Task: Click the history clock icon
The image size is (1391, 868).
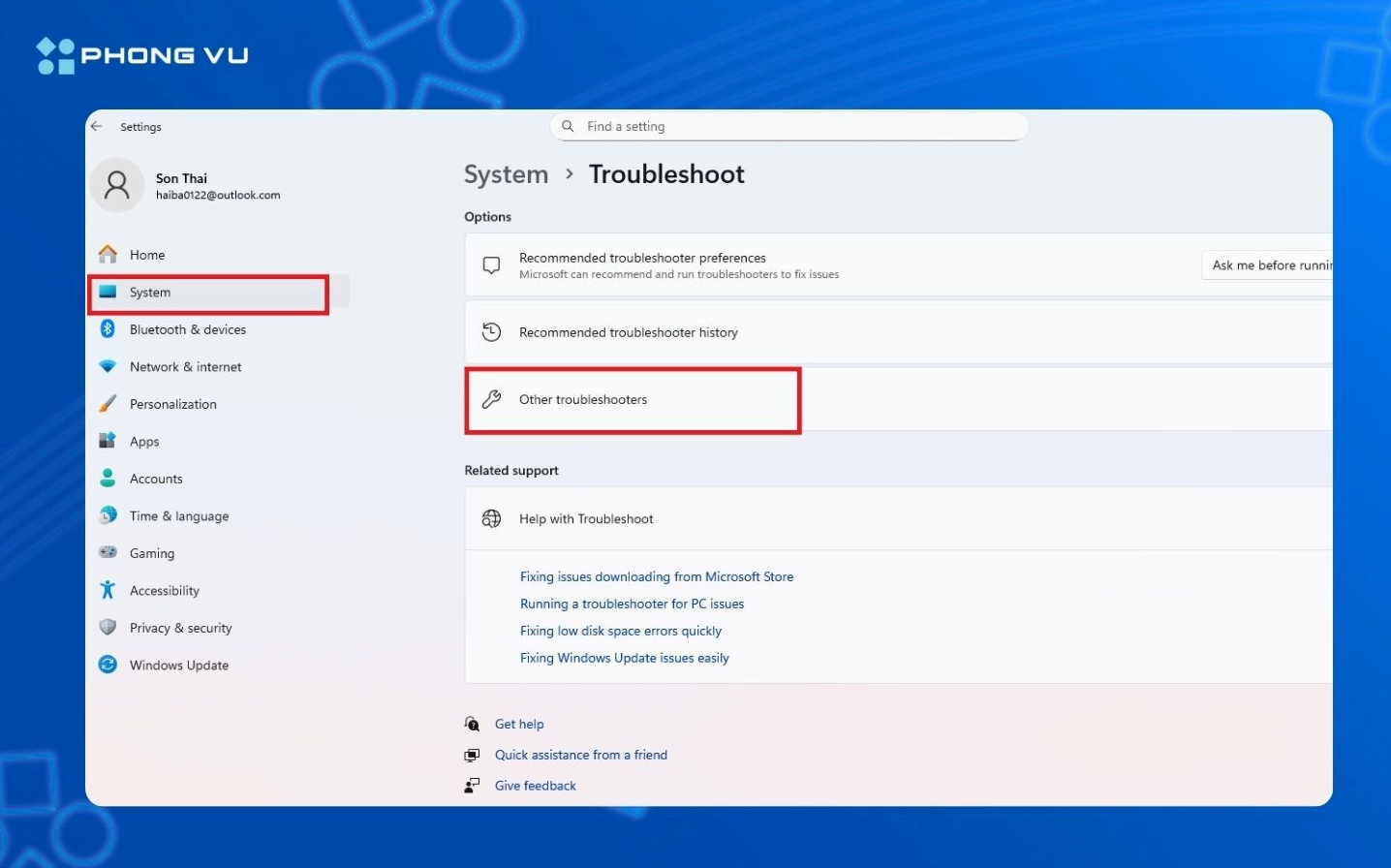Action: 492,332
